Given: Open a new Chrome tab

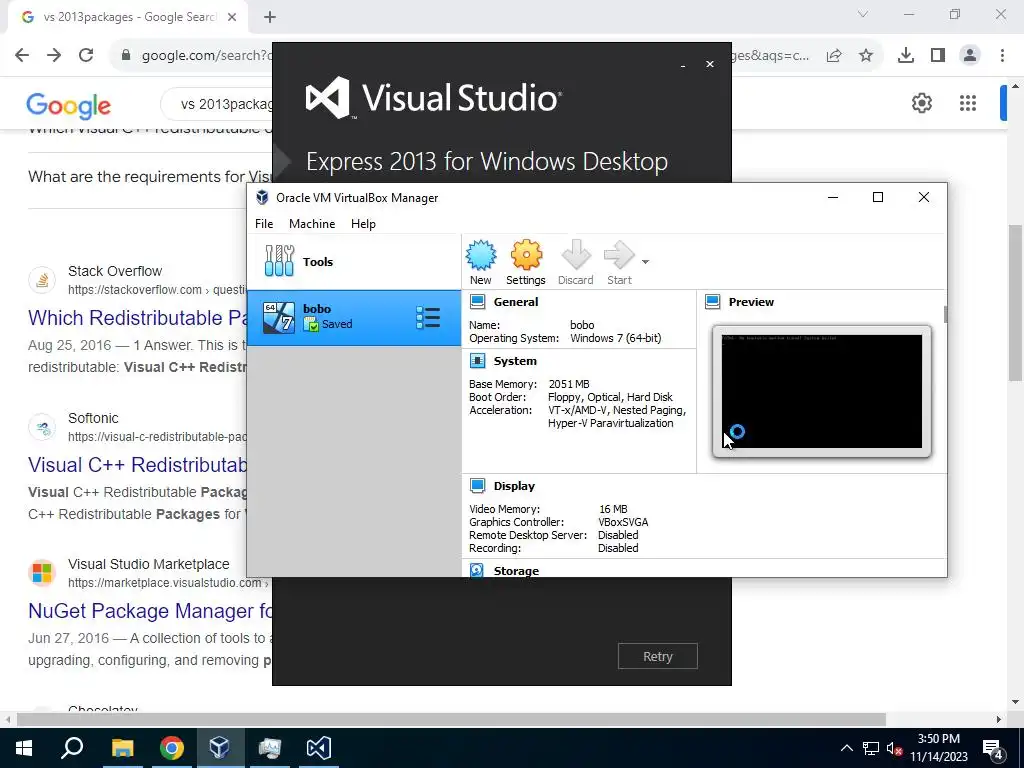Looking at the screenshot, I should (270, 17).
